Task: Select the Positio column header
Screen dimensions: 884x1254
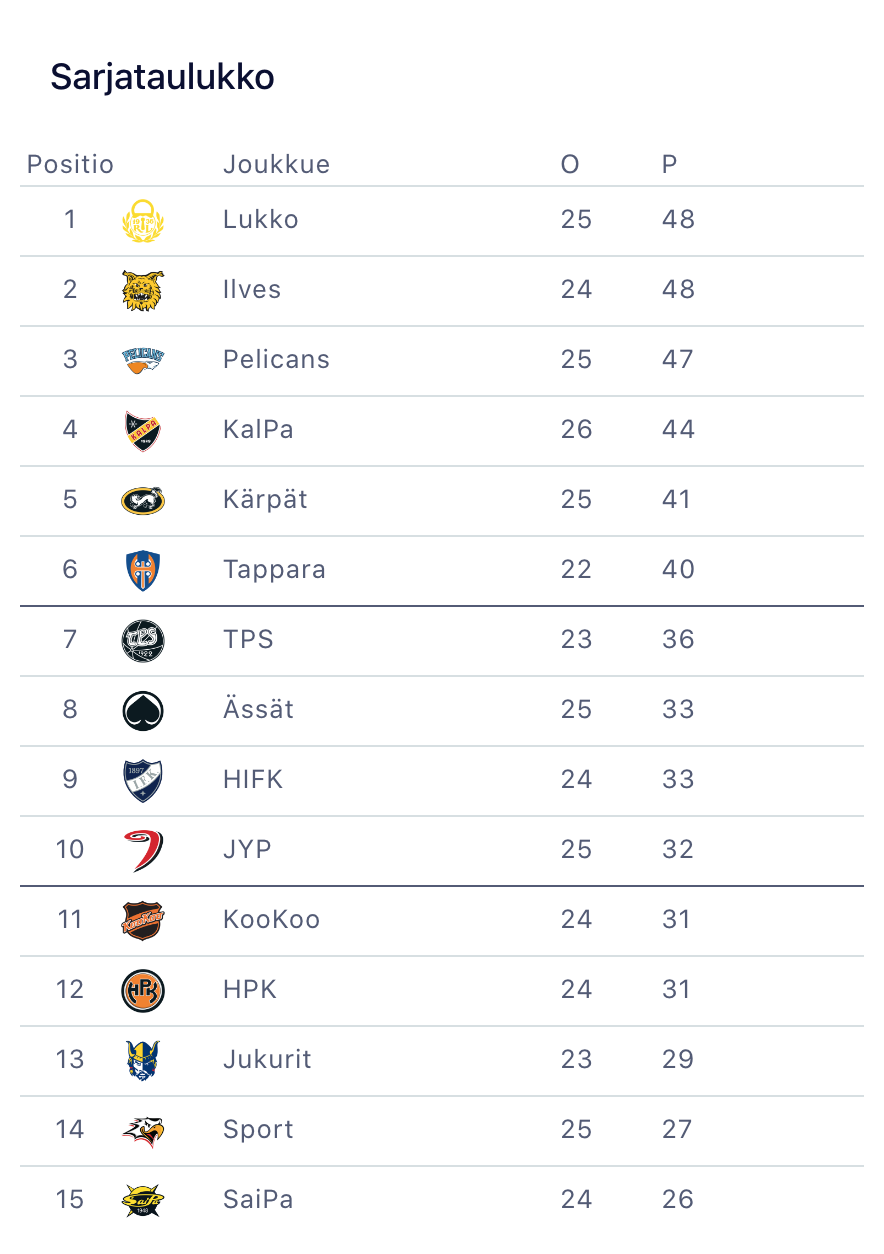Action: point(70,164)
